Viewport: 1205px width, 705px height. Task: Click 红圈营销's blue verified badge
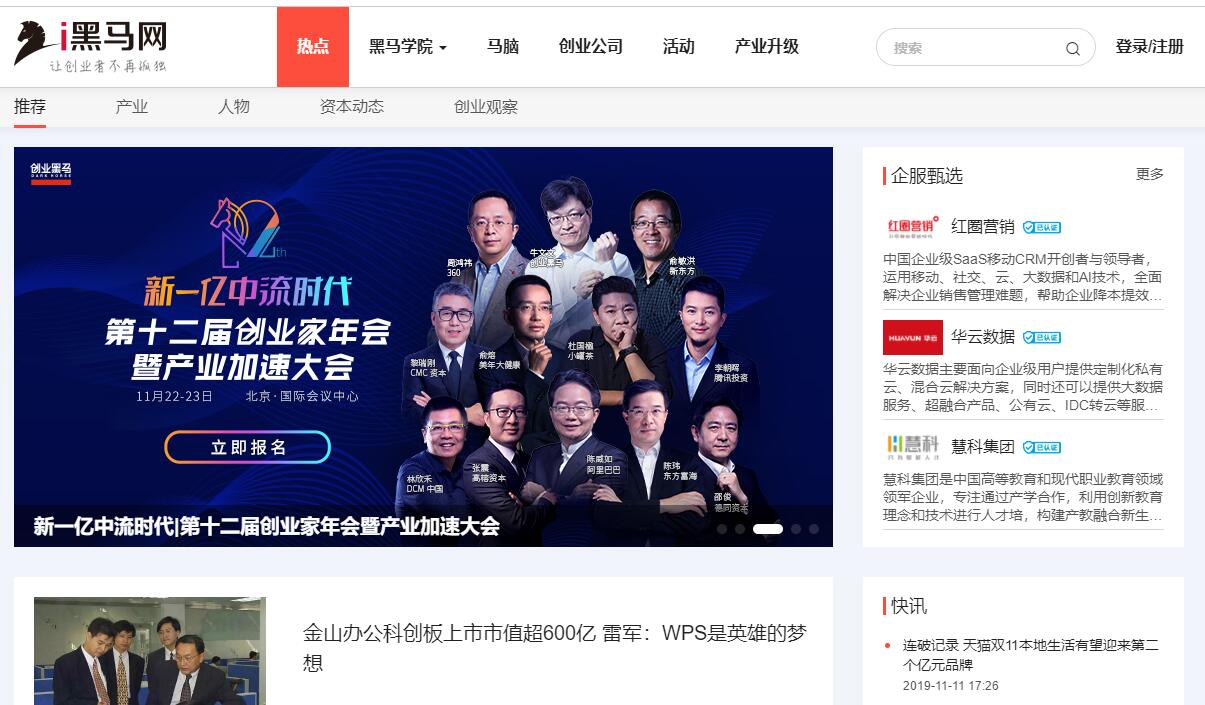point(1042,227)
